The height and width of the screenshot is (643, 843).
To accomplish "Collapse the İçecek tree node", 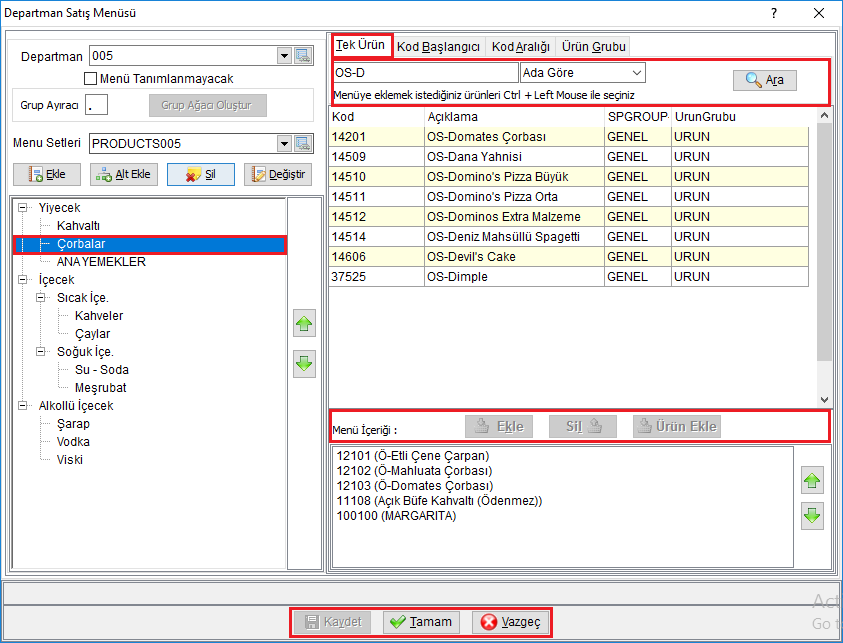I will coord(23,280).
